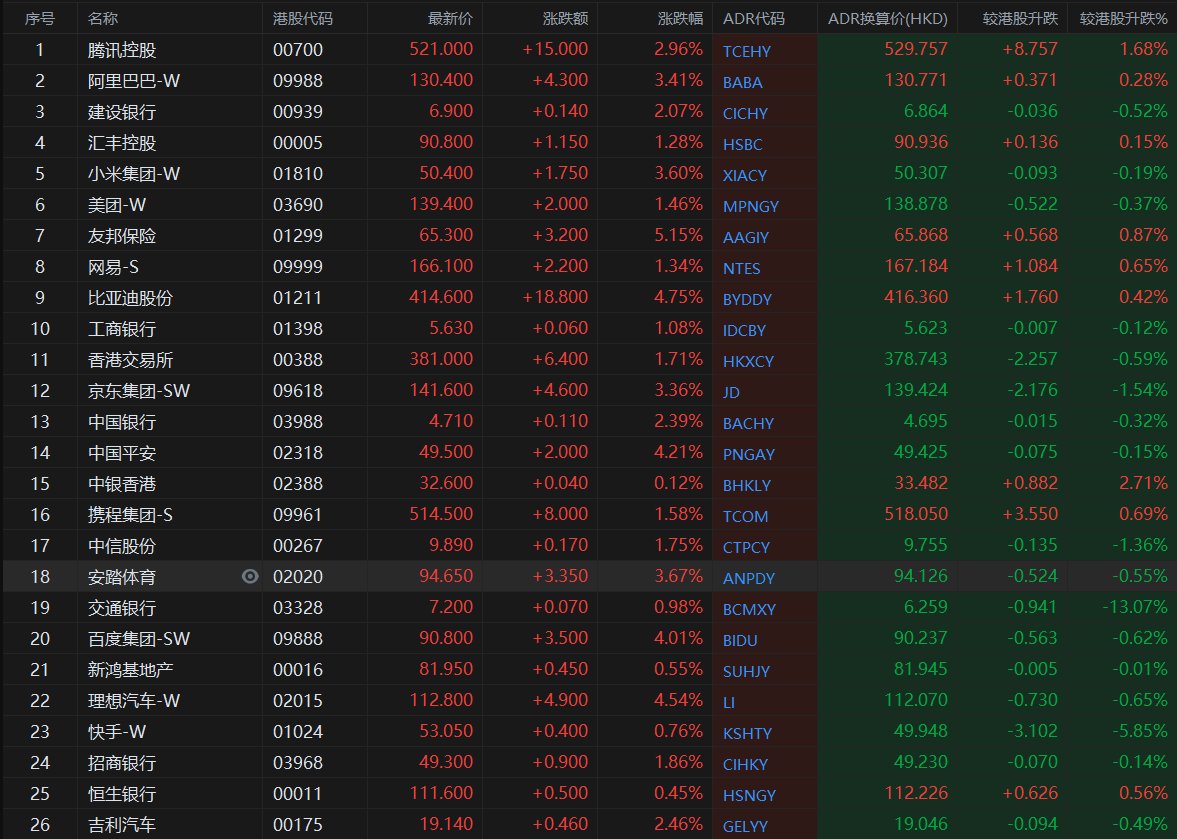Open the CIHKY ADR code link
1177x839 pixels.
[x=745, y=765]
